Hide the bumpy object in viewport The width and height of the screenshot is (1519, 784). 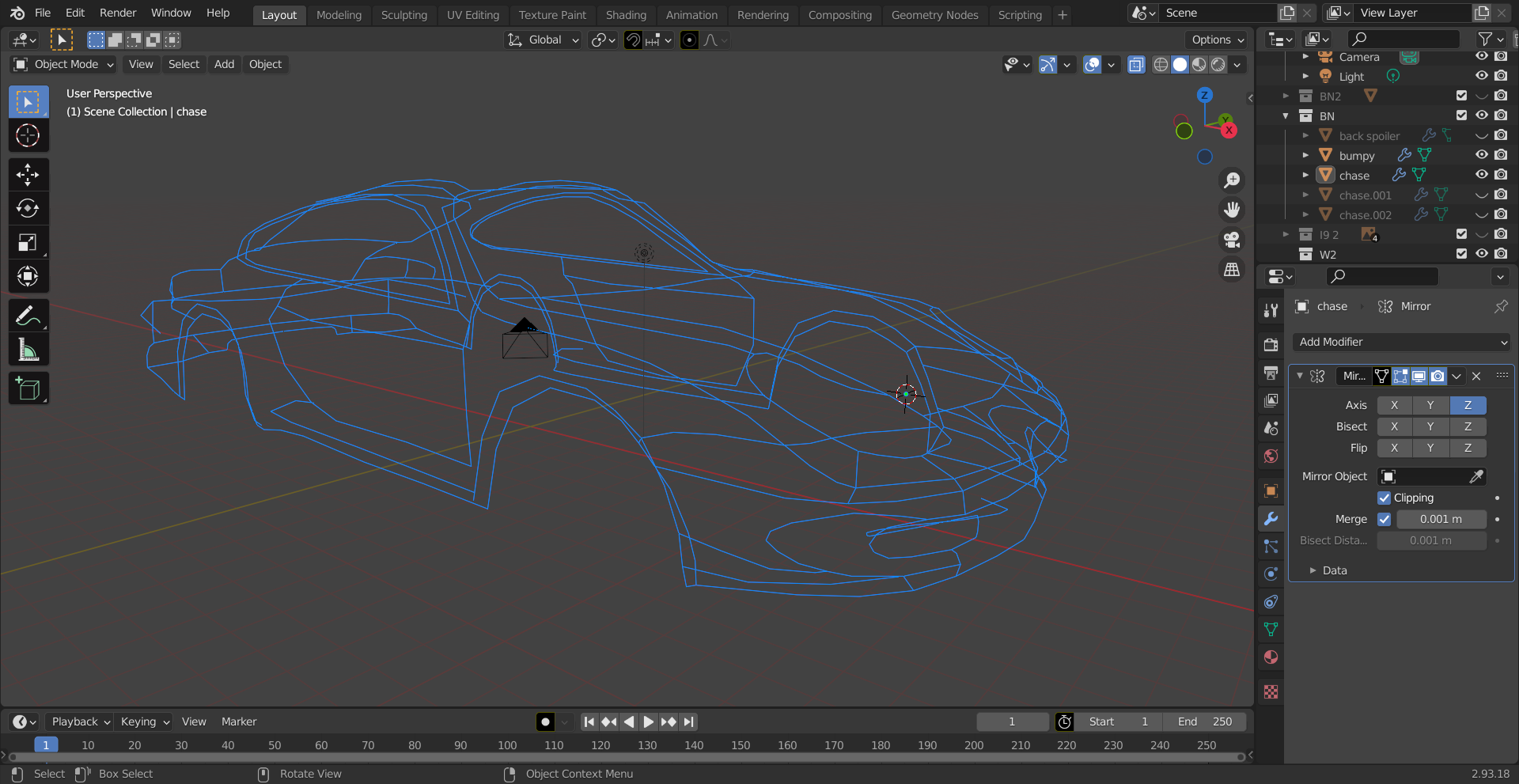pyautogui.click(x=1482, y=155)
